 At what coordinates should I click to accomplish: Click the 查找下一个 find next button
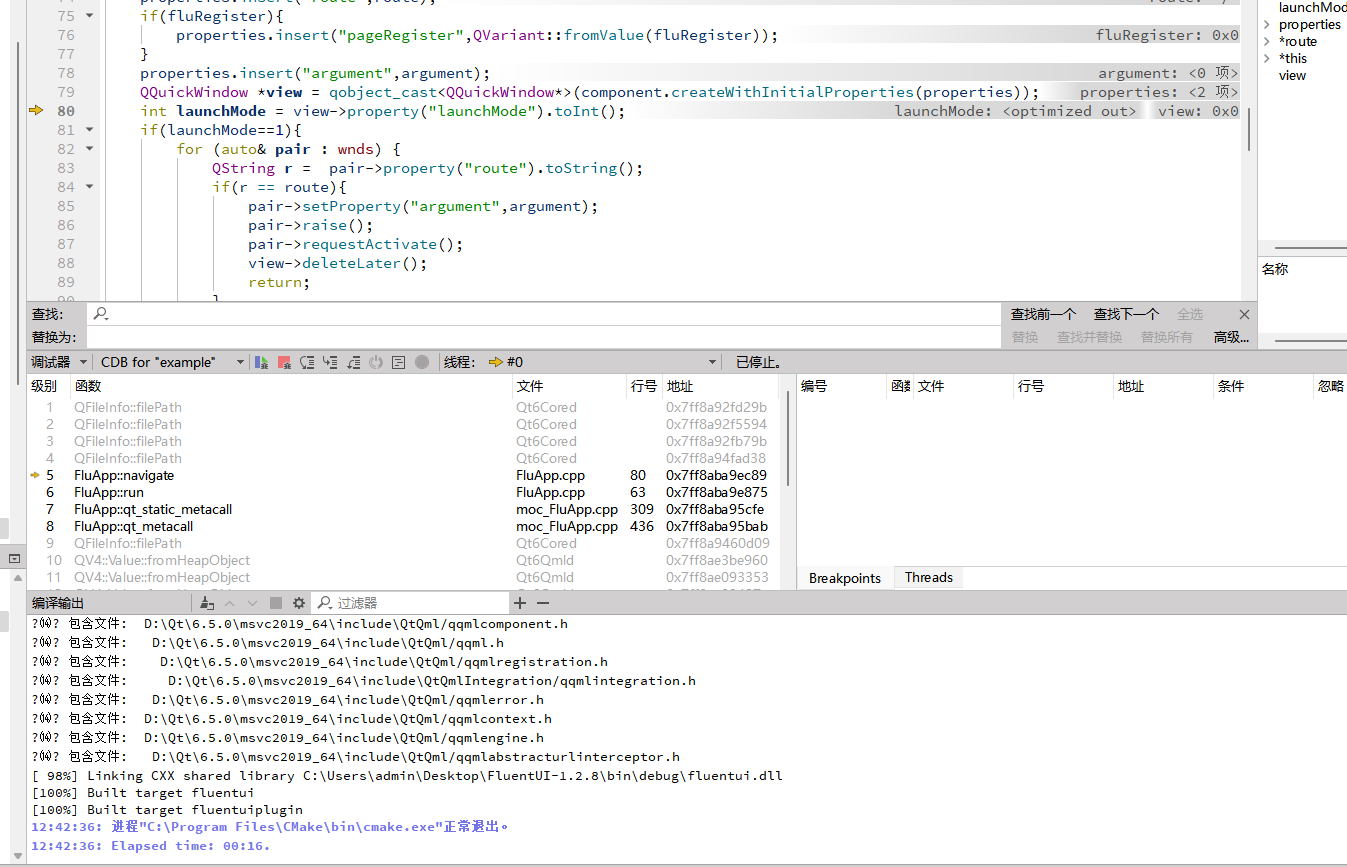tap(1125, 313)
